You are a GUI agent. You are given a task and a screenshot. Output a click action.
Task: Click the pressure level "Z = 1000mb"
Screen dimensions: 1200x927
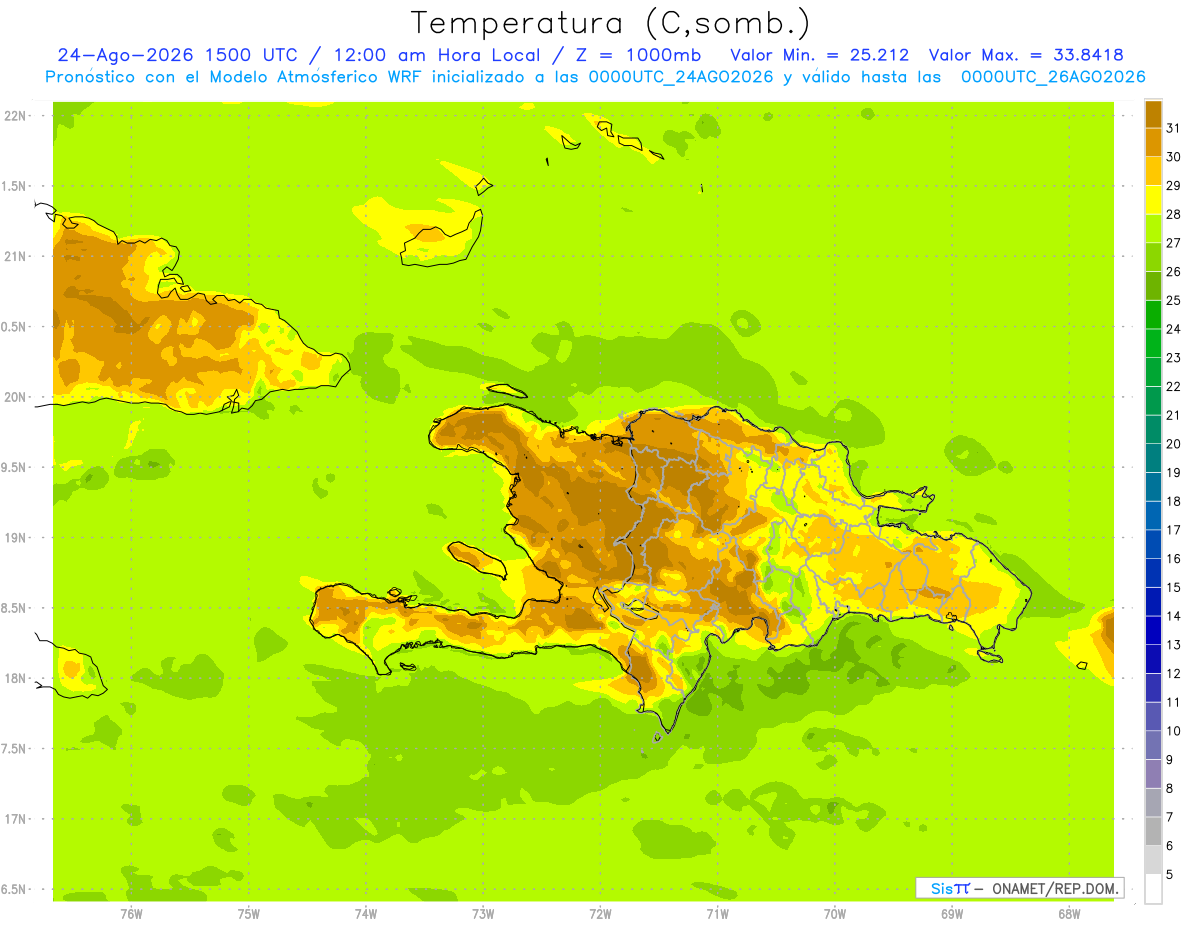tap(639, 55)
